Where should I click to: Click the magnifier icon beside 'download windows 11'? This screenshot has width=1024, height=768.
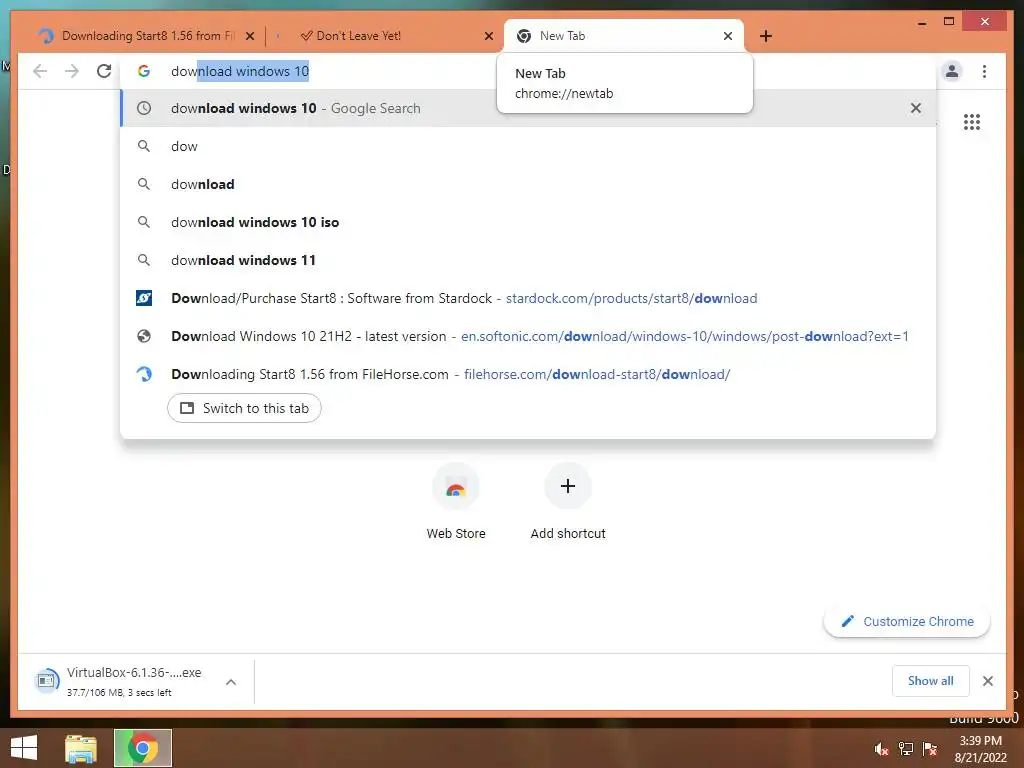pyautogui.click(x=144, y=260)
